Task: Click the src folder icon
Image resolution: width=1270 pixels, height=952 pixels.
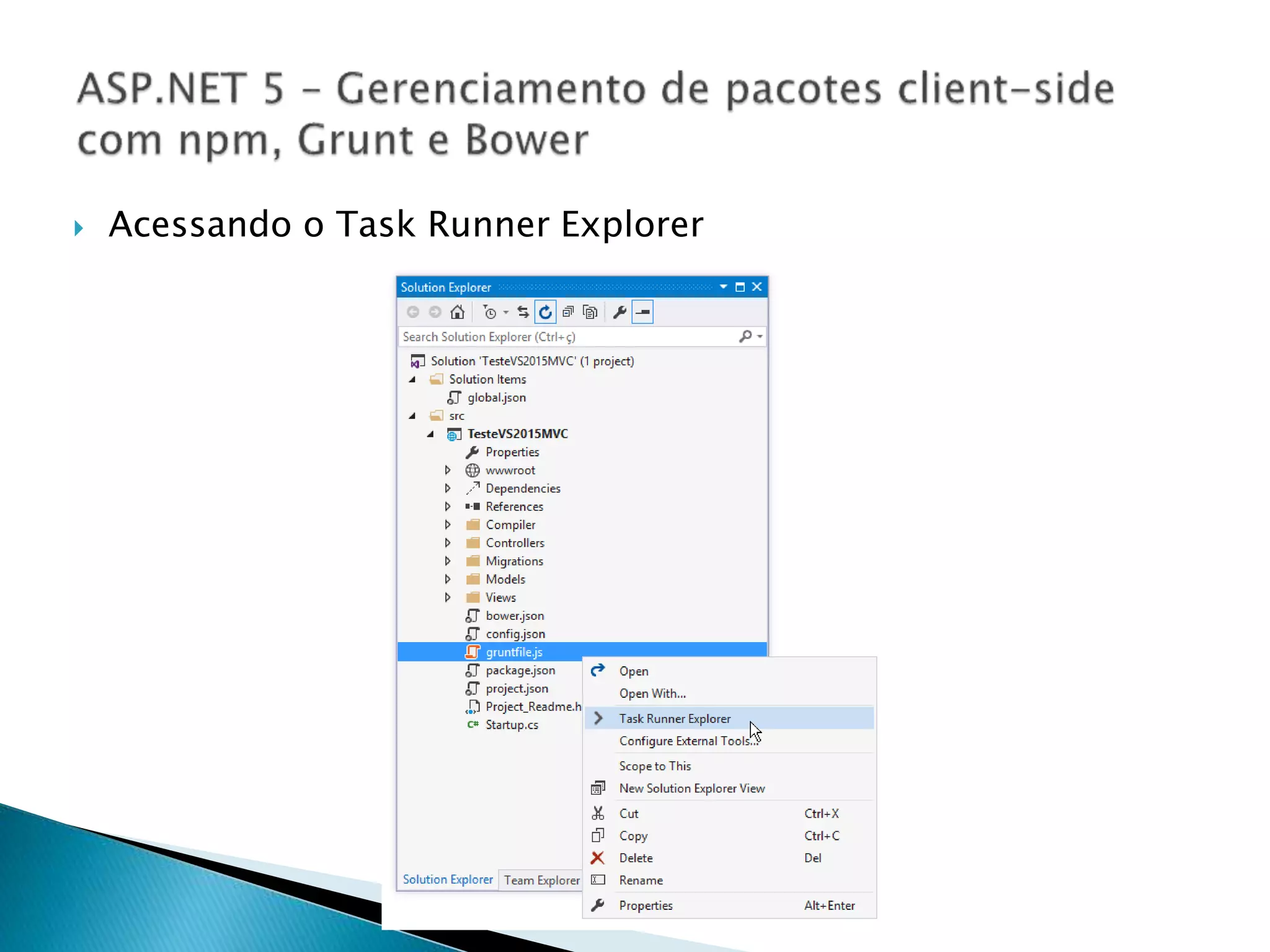Action: pos(437,416)
